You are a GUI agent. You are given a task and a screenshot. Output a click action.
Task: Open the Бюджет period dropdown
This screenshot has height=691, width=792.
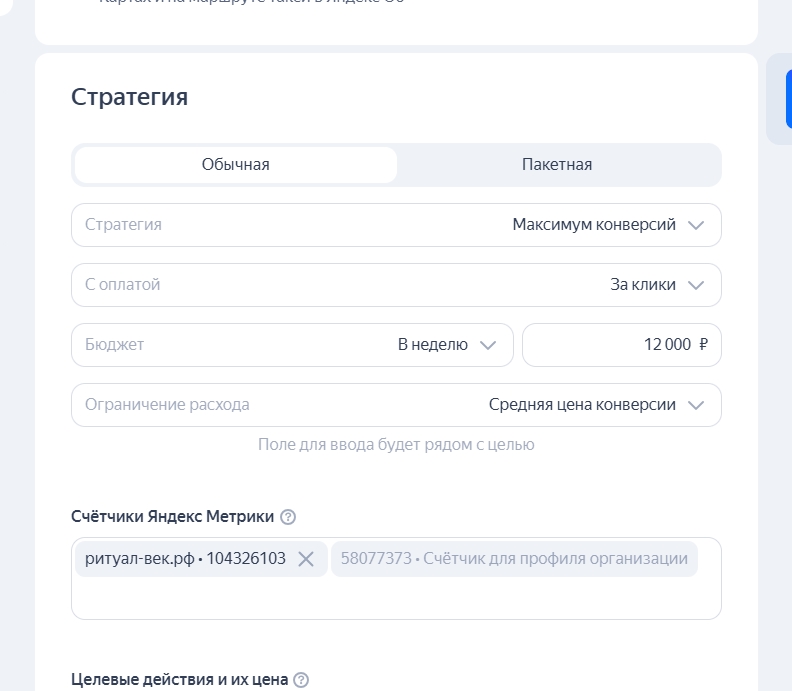(x=292, y=345)
